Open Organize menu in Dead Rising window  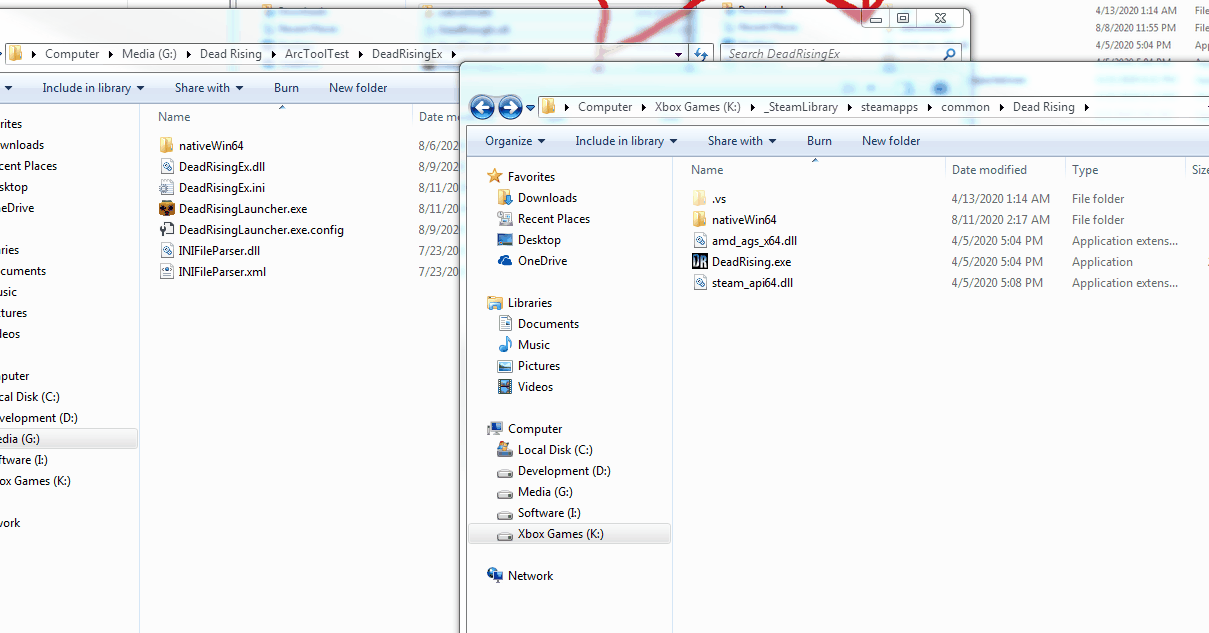pos(515,141)
